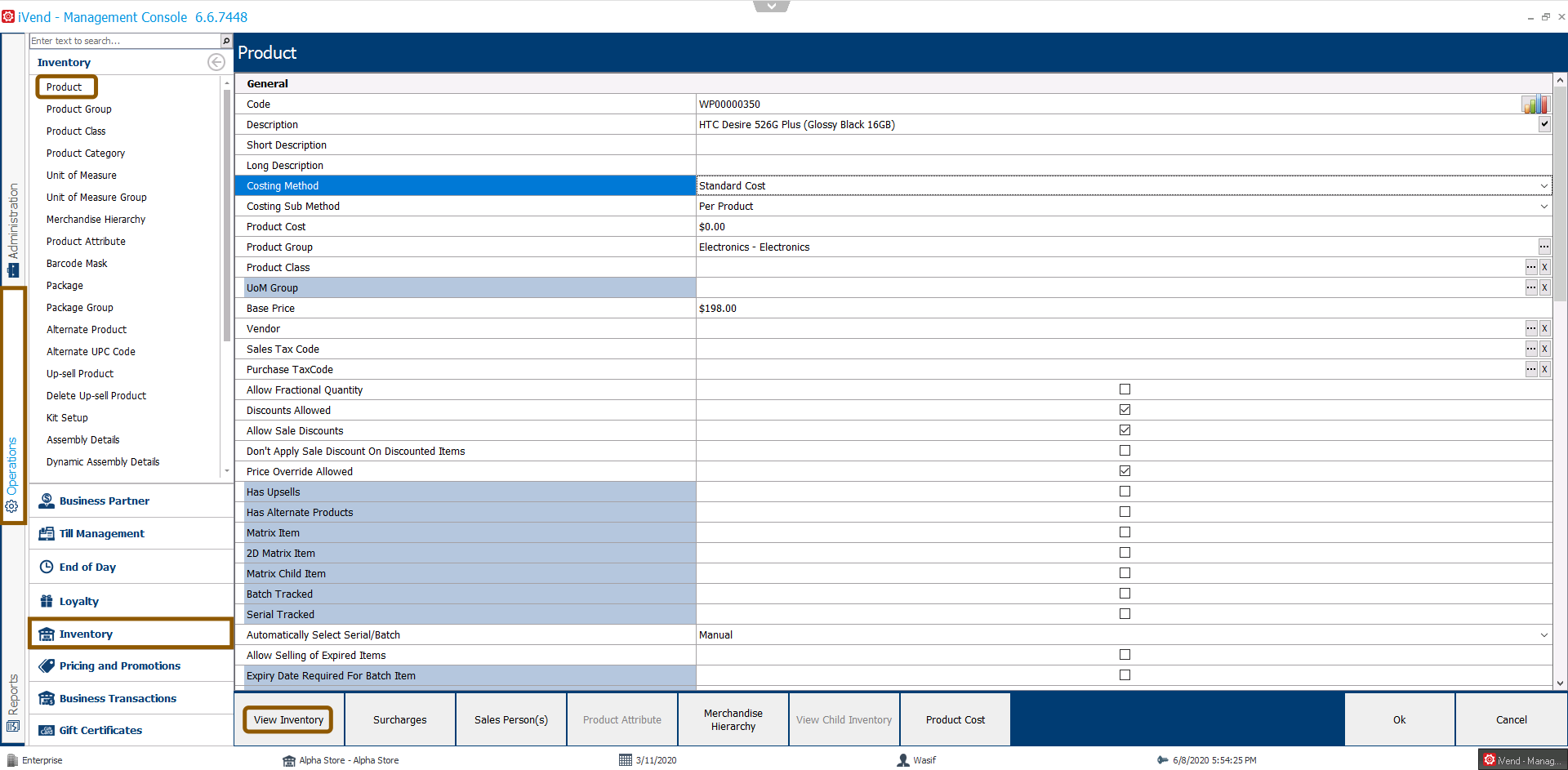The width and height of the screenshot is (1568, 770).
Task: Uncheck Allow Sale Discounts checkbox
Action: (x=1125, y=430)
